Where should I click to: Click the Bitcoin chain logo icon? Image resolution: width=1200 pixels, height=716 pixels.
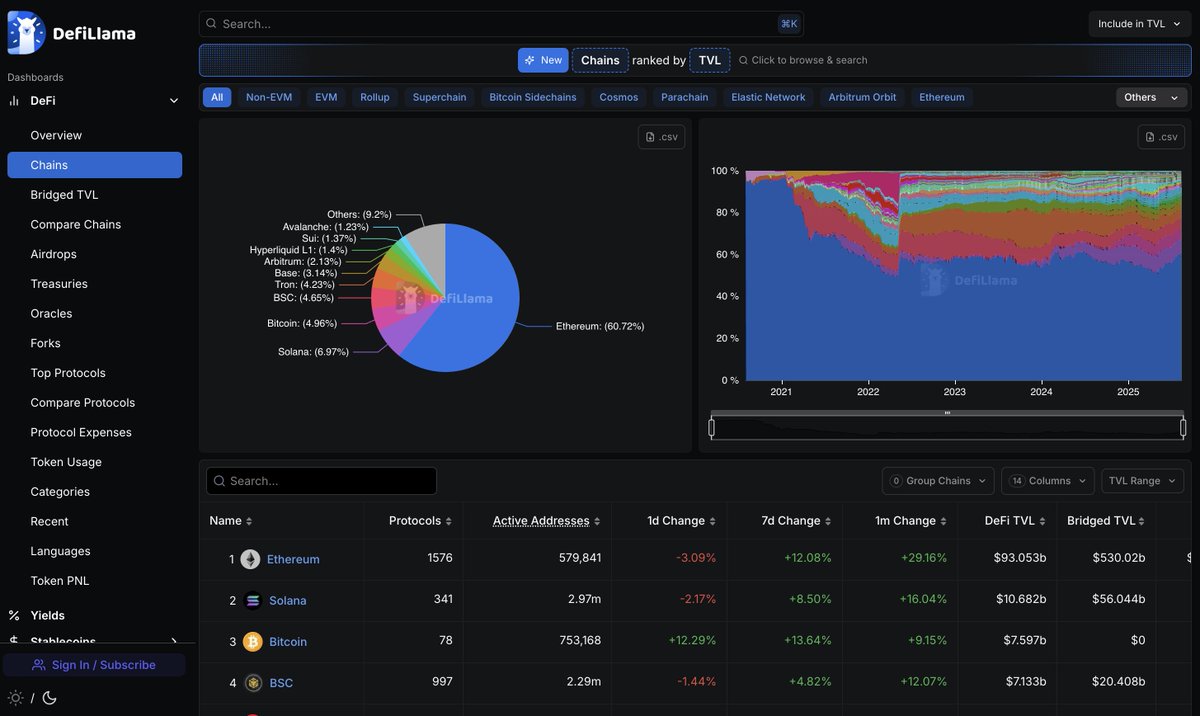[252, 641]
